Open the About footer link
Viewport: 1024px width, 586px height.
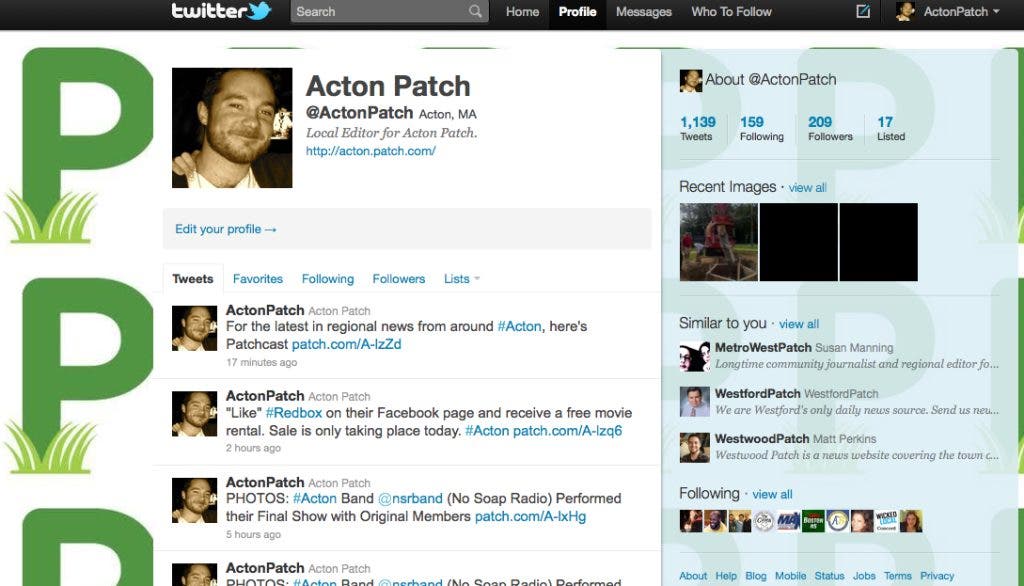(693, 576)
